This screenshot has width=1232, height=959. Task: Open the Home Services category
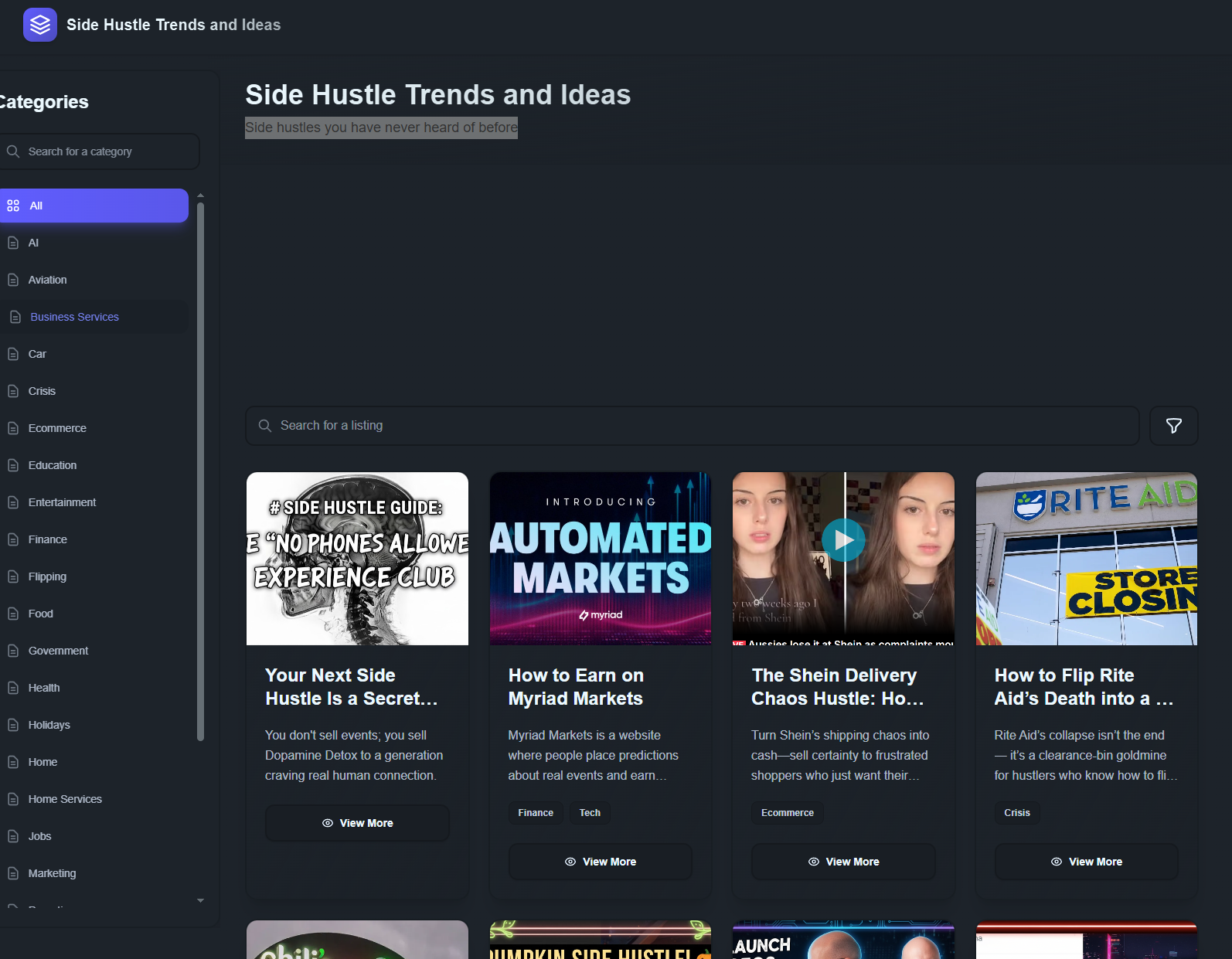click(94, 799)
